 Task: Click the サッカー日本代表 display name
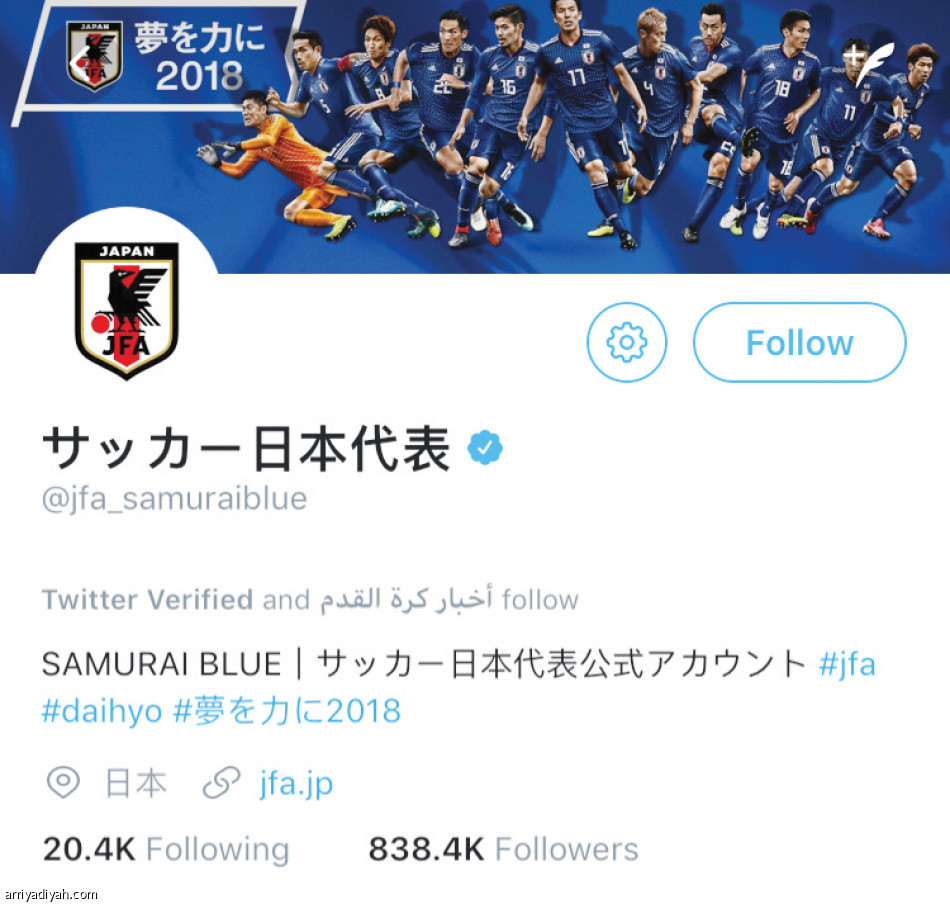246,449
